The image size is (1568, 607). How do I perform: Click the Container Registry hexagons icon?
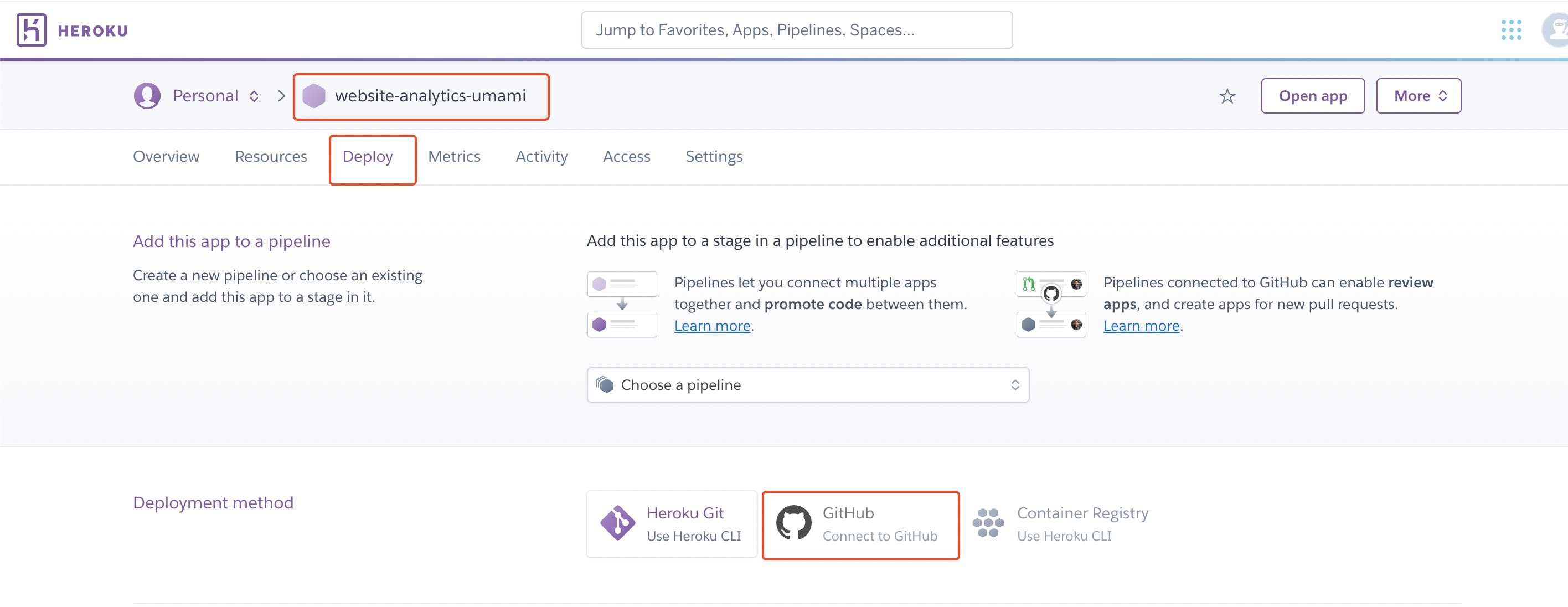[988, 523]
